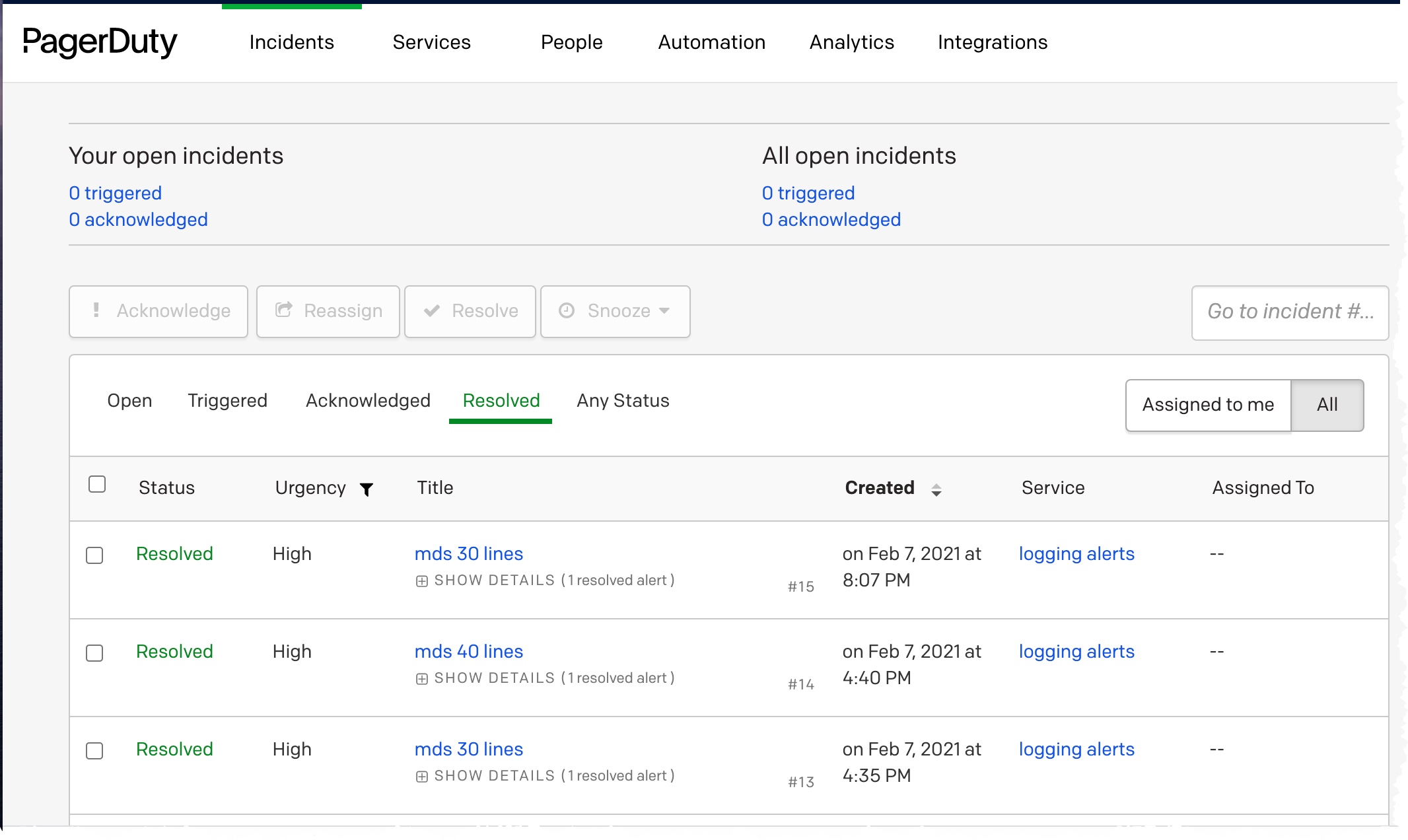Viewport: 1408px width, 840px height.
Task: Click the Go to incident # field
Action: click(x=1289, y=312)
